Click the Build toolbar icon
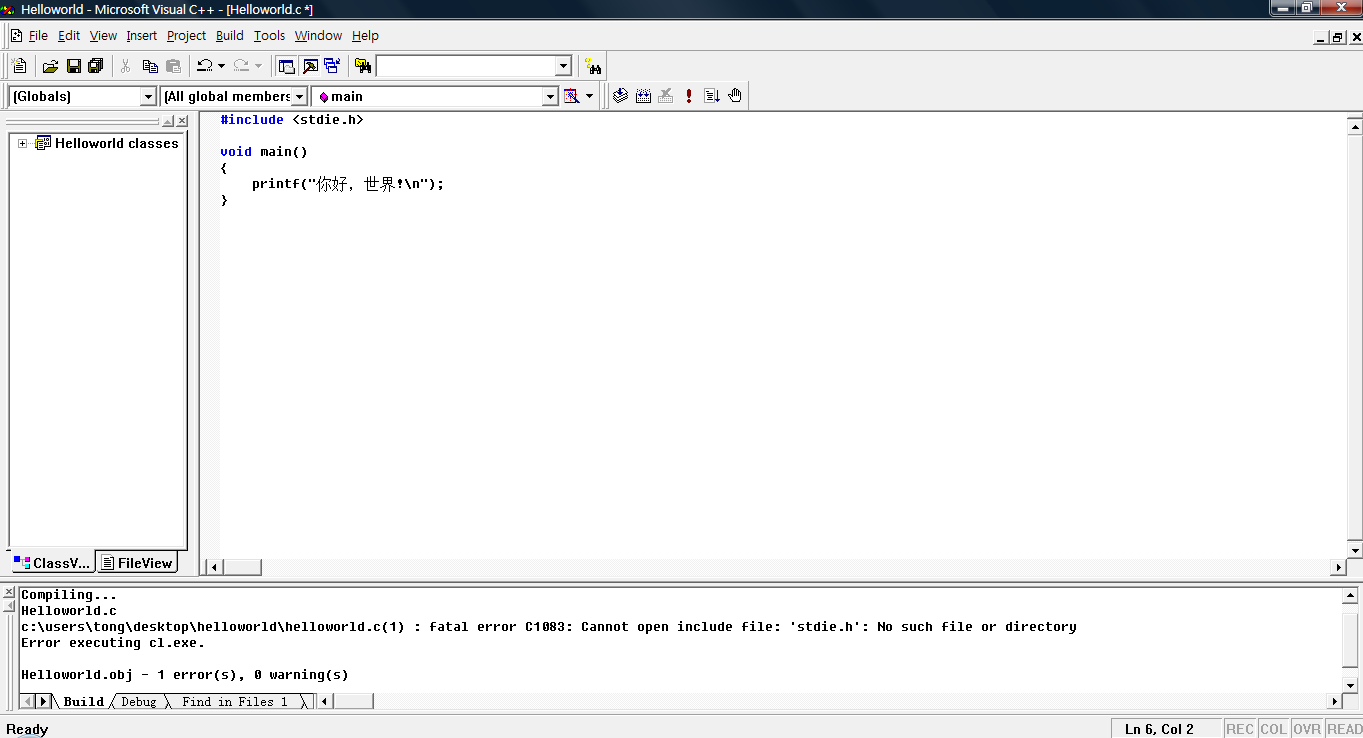 643,96
